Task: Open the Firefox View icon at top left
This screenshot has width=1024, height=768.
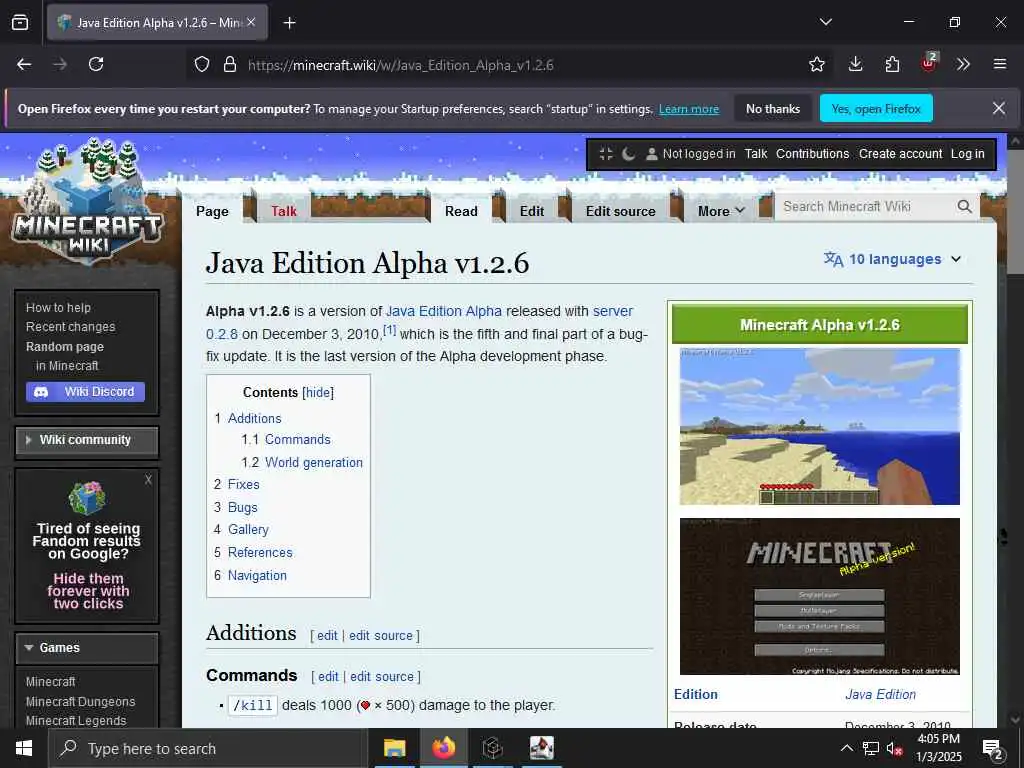Action: (20, 22)
